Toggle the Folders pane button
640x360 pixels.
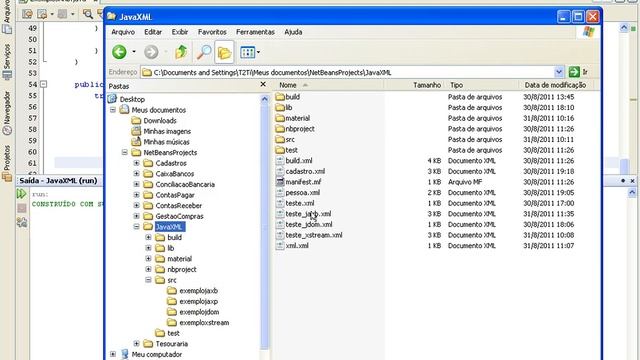pos(224,52)
